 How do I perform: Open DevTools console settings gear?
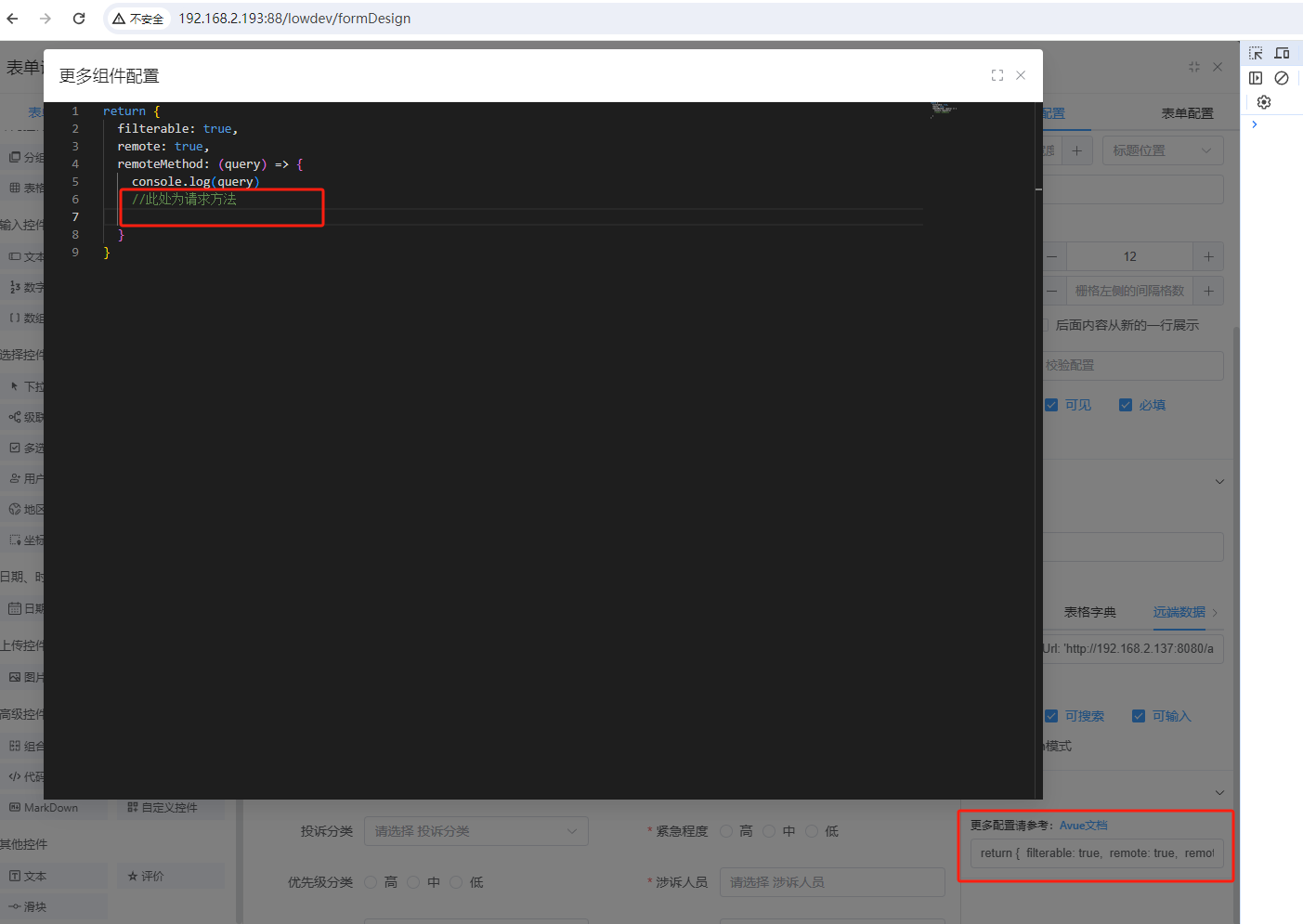point(1264,102)
